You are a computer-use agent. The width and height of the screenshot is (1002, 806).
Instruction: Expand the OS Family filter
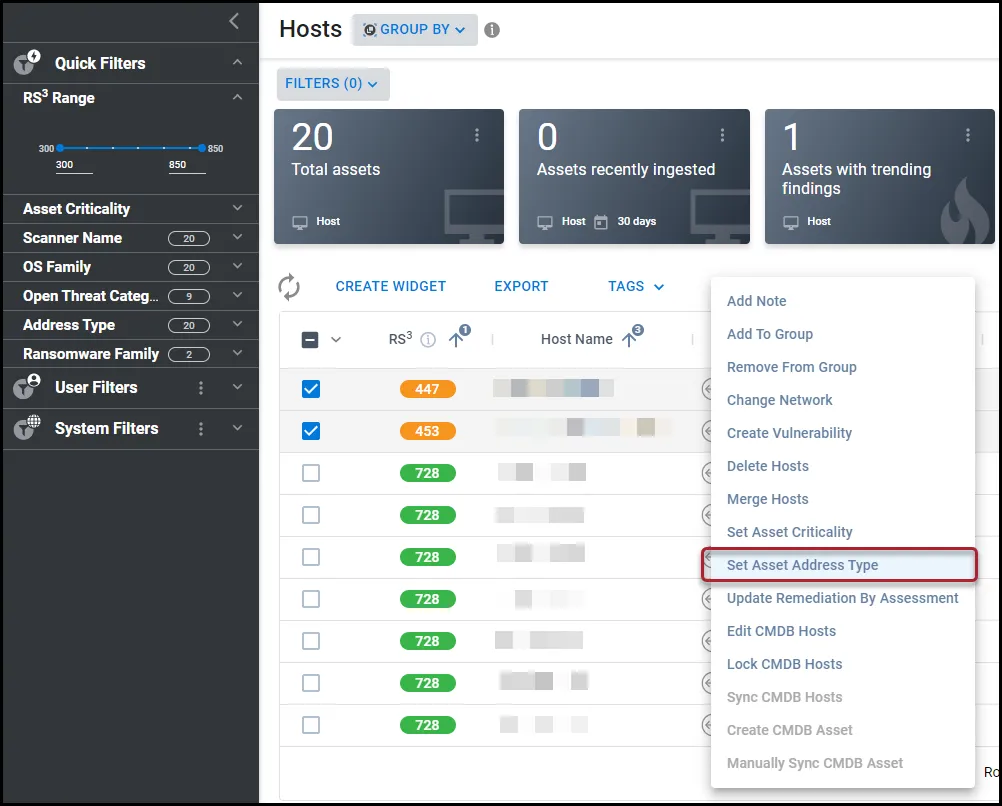tap(237, 266)
